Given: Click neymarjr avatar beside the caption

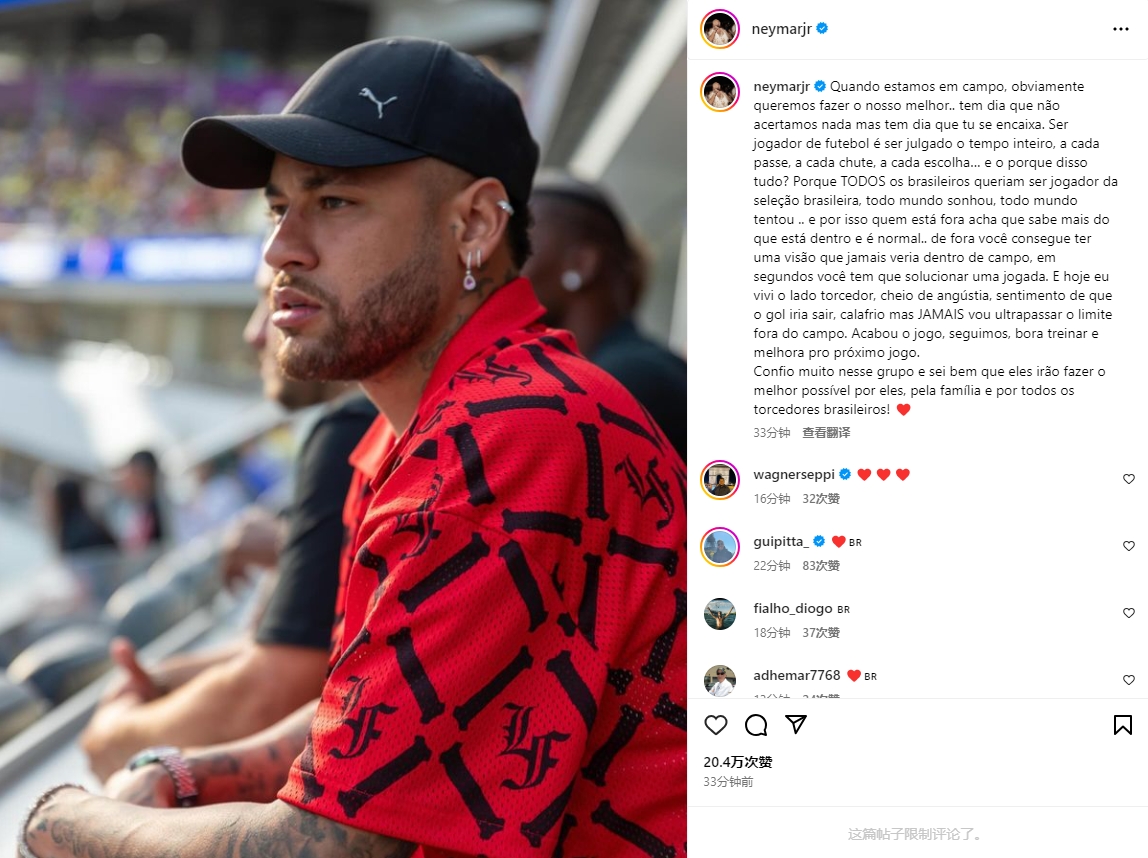Looking at the screenshot, I should (x=720, y=92).
